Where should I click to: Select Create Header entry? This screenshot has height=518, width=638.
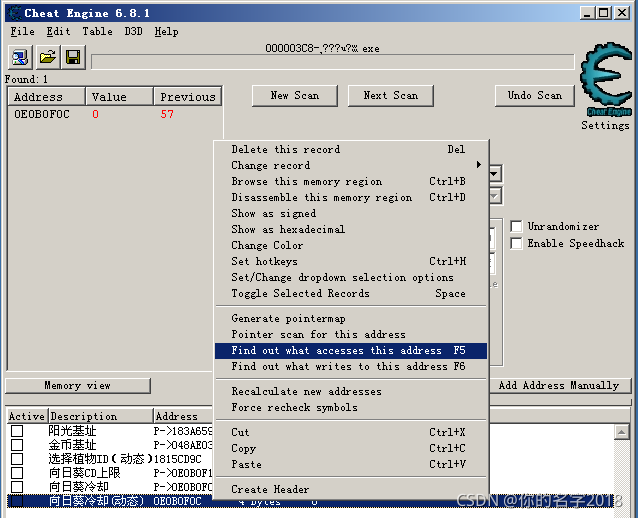[x=351, y=489]
